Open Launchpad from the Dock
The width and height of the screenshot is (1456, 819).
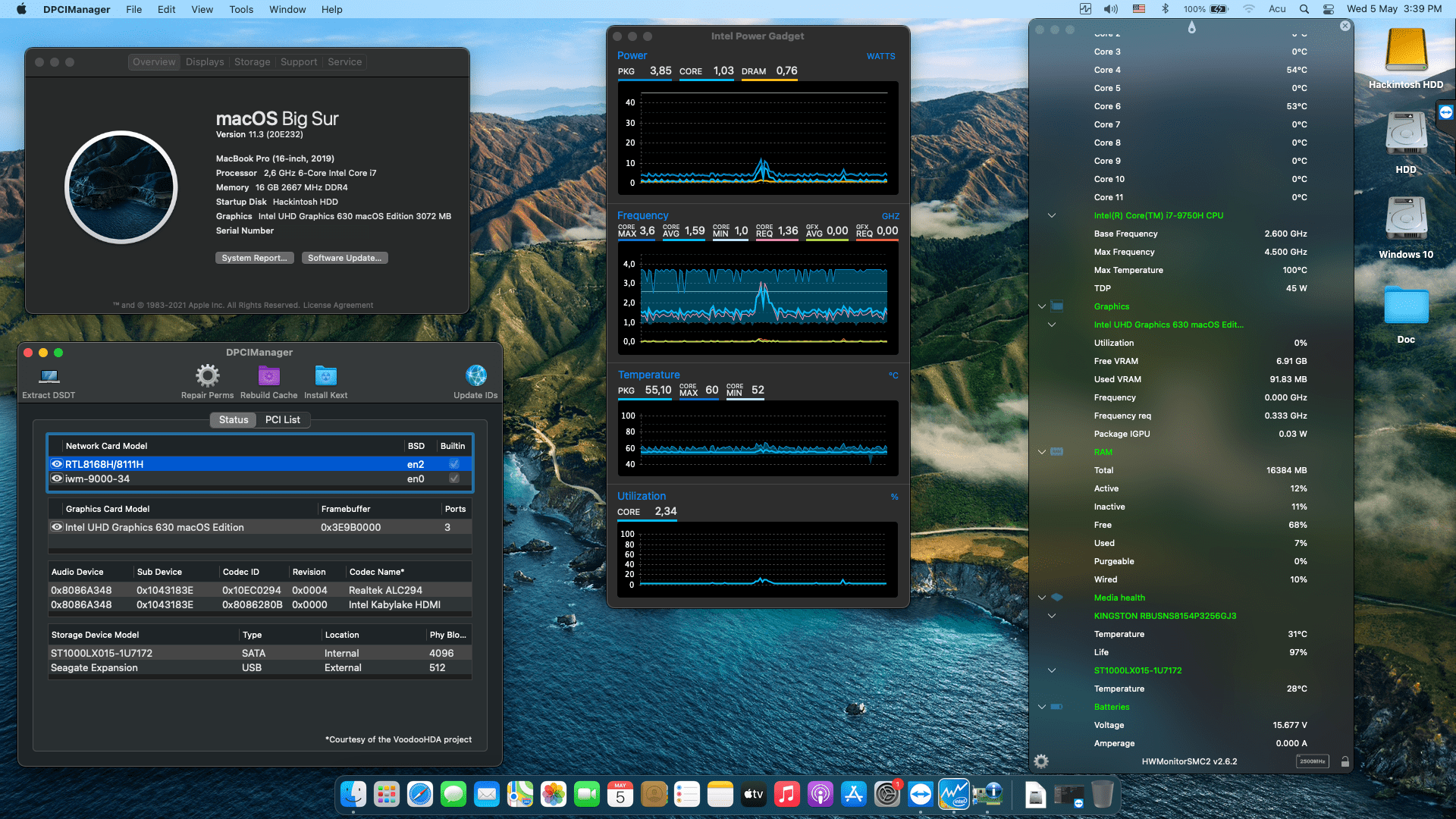387,795
